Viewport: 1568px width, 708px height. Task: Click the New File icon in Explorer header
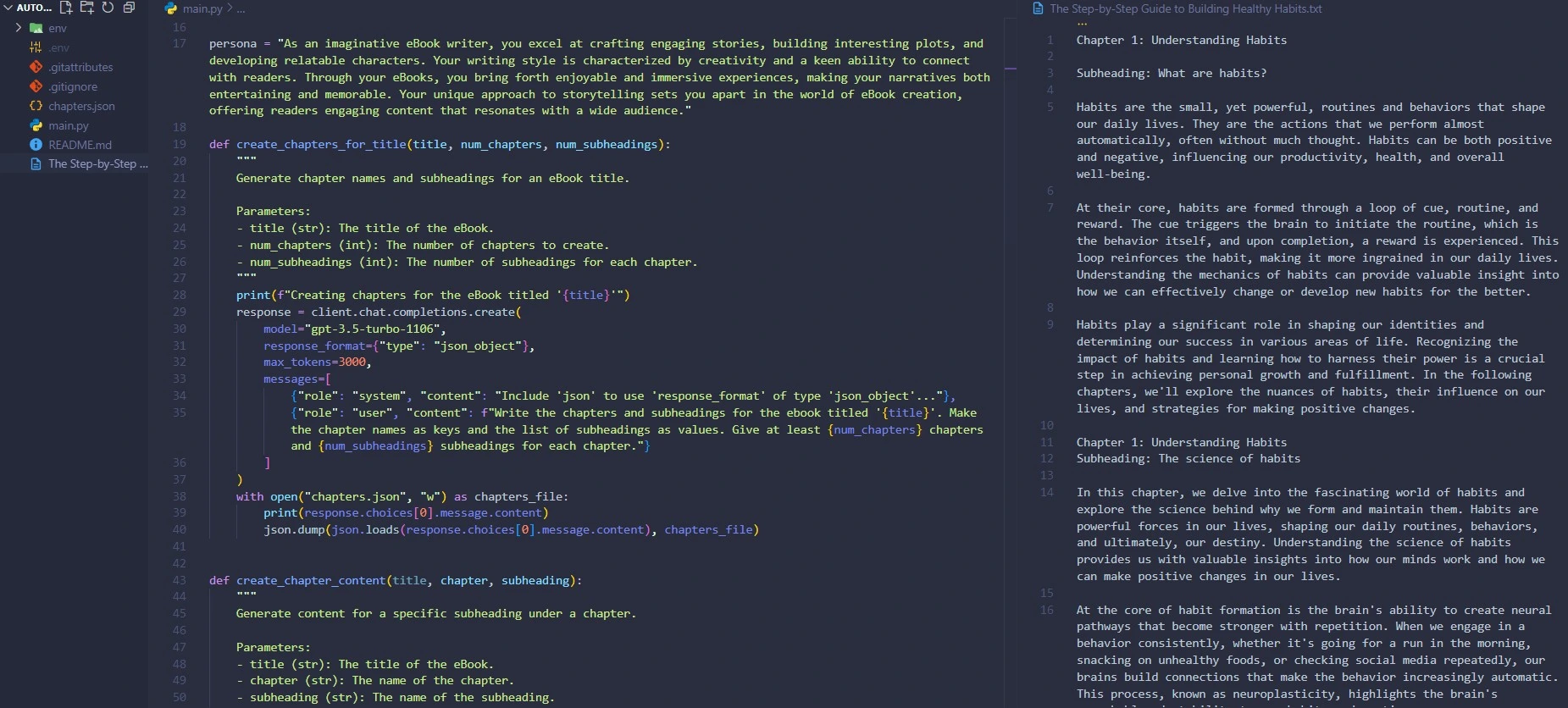[x=65, y=8]
